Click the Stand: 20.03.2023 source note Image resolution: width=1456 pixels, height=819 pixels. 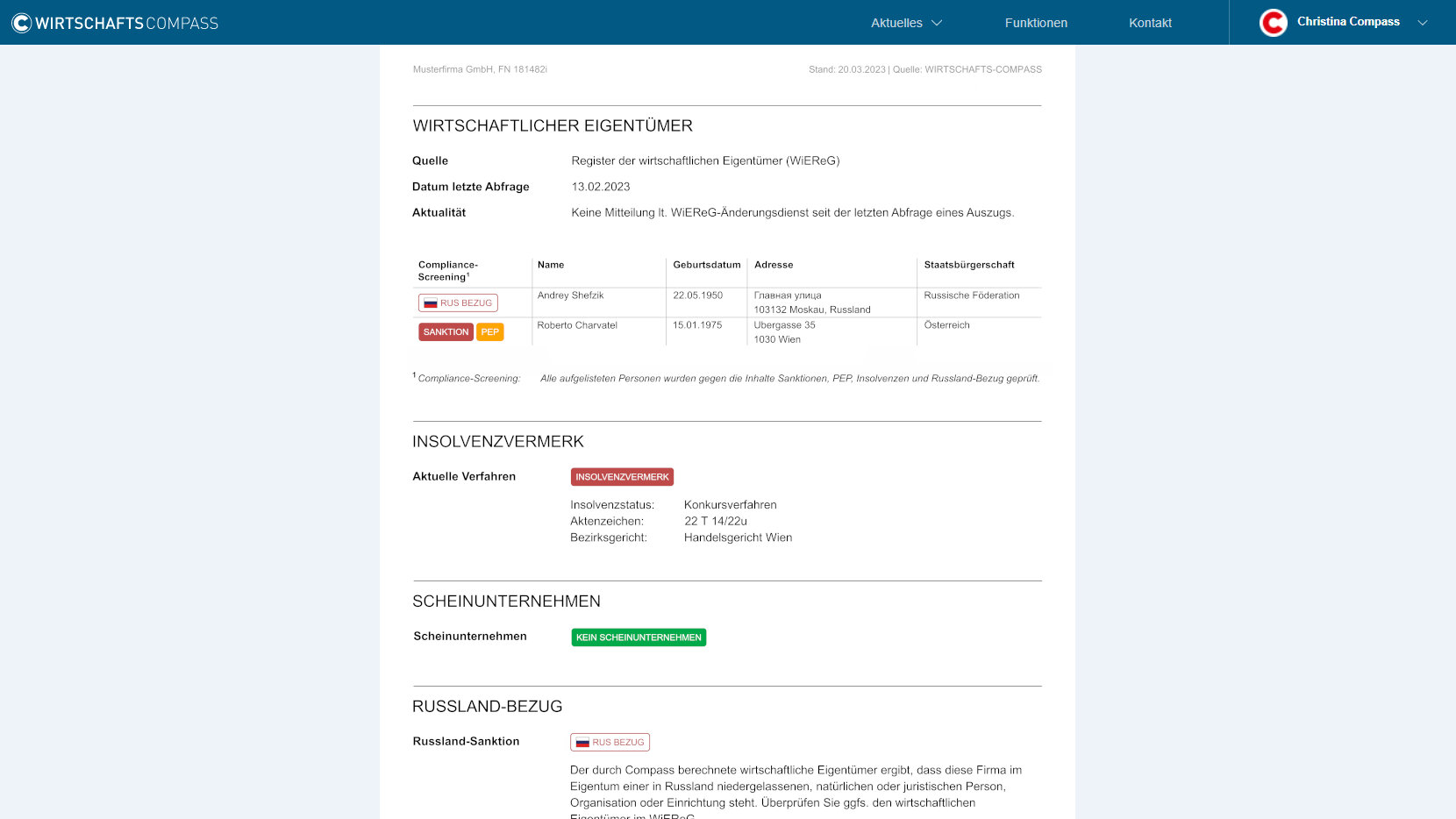tap(925, 69)
